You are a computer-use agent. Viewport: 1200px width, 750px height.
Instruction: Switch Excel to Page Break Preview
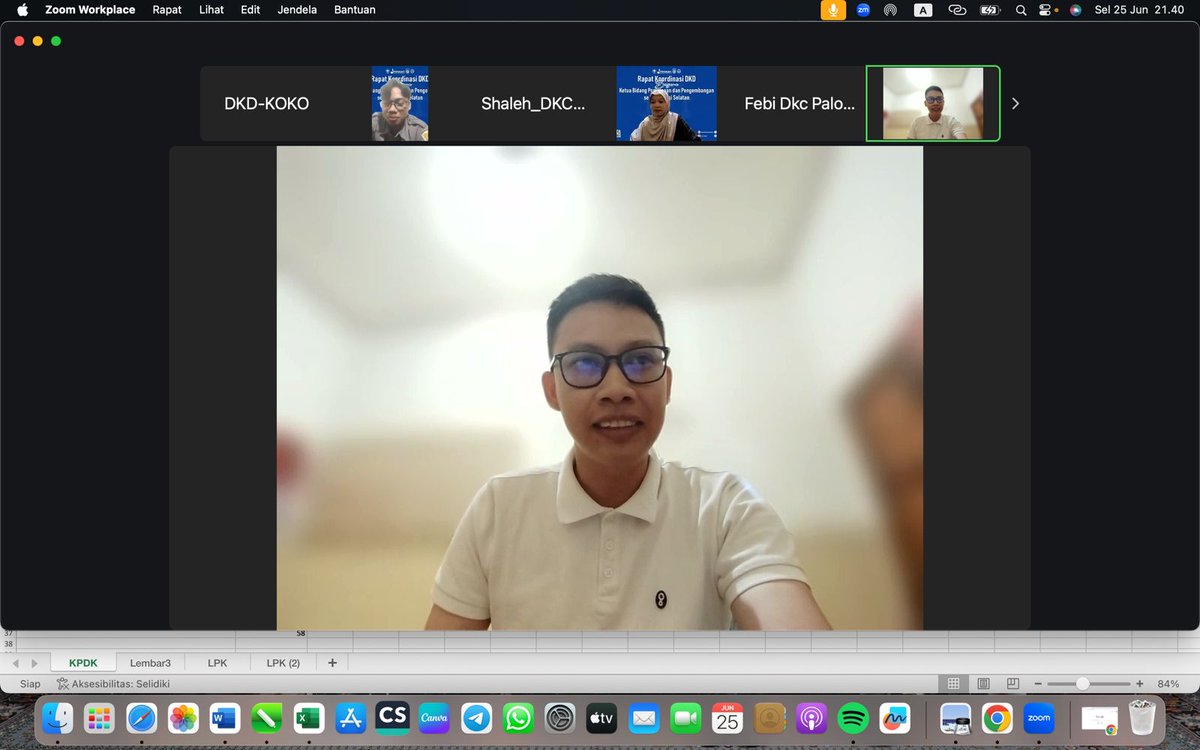1013,684
